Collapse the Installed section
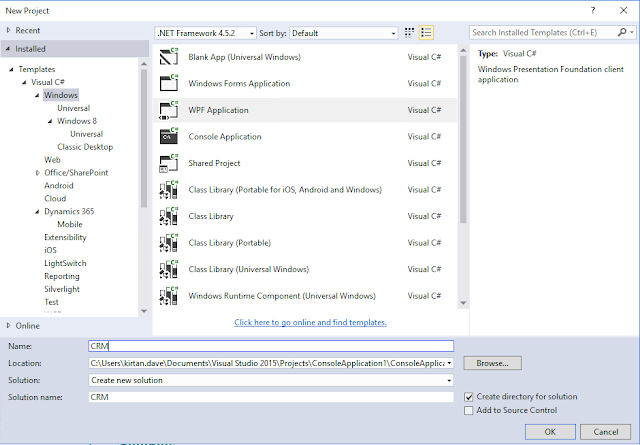640x445 pixels. [8, 49]
